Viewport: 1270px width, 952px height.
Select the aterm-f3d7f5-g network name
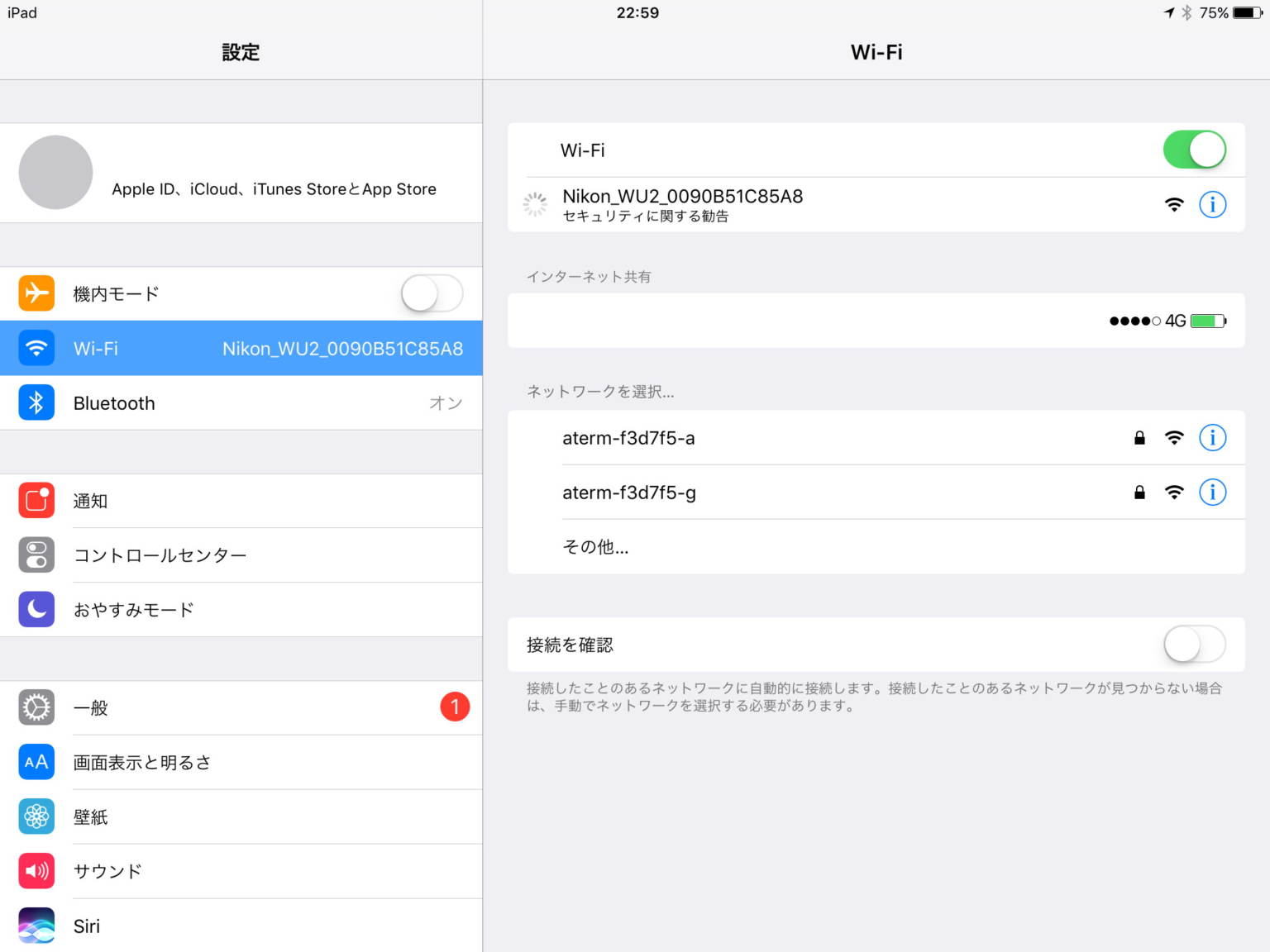click(628, 492)
